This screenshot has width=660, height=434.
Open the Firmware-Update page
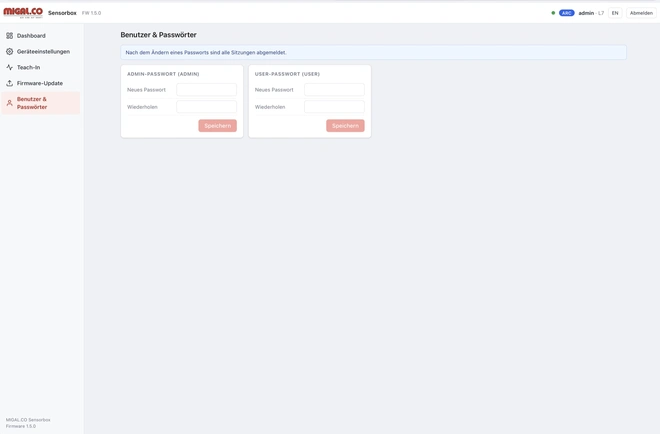pos(40,83)
